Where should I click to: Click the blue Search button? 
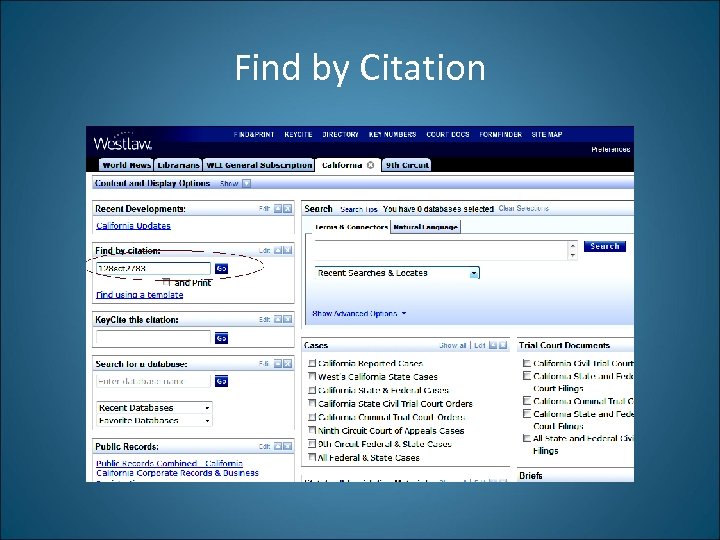click(x=605, y=246)
